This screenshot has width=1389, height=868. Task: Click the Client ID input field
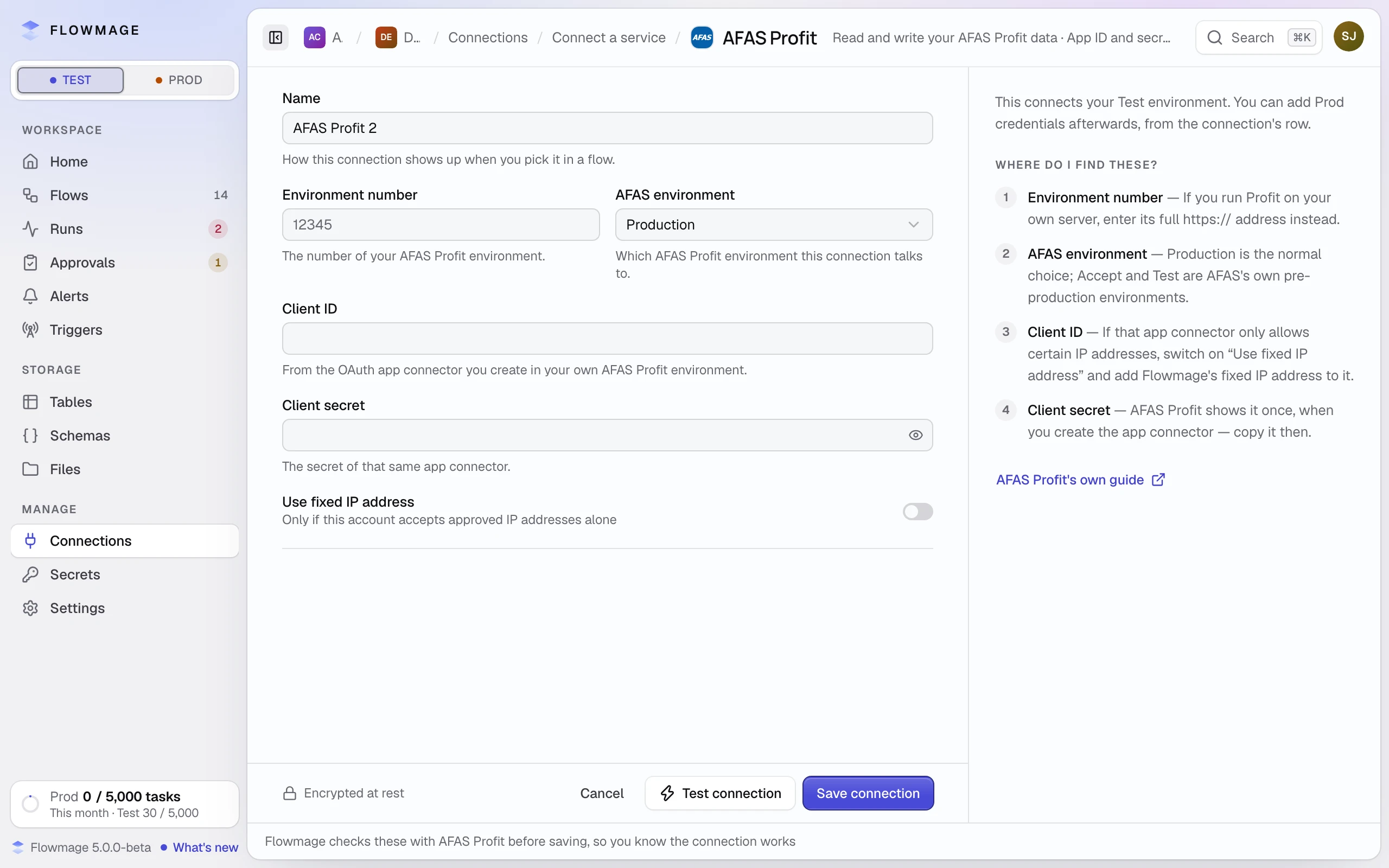click(607, 339)
